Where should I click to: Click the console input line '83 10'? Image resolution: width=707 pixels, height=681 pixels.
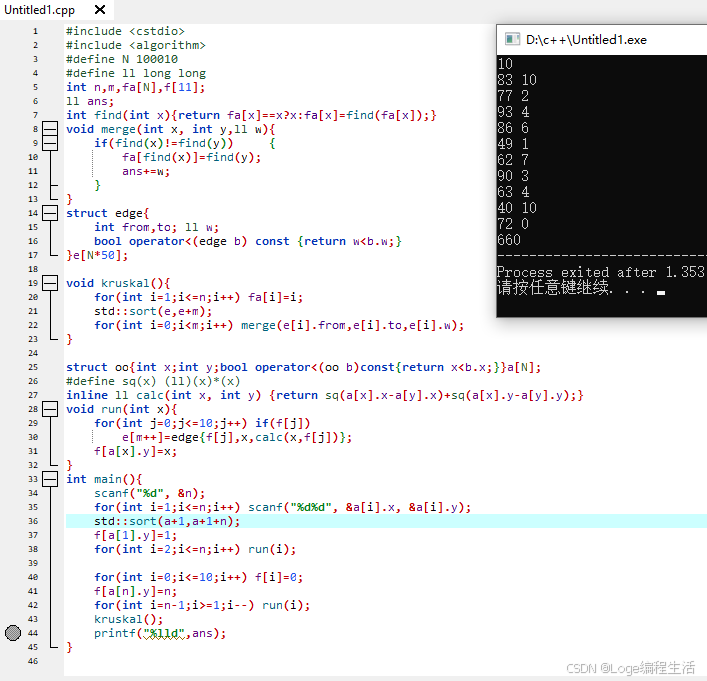pos(517,79)
